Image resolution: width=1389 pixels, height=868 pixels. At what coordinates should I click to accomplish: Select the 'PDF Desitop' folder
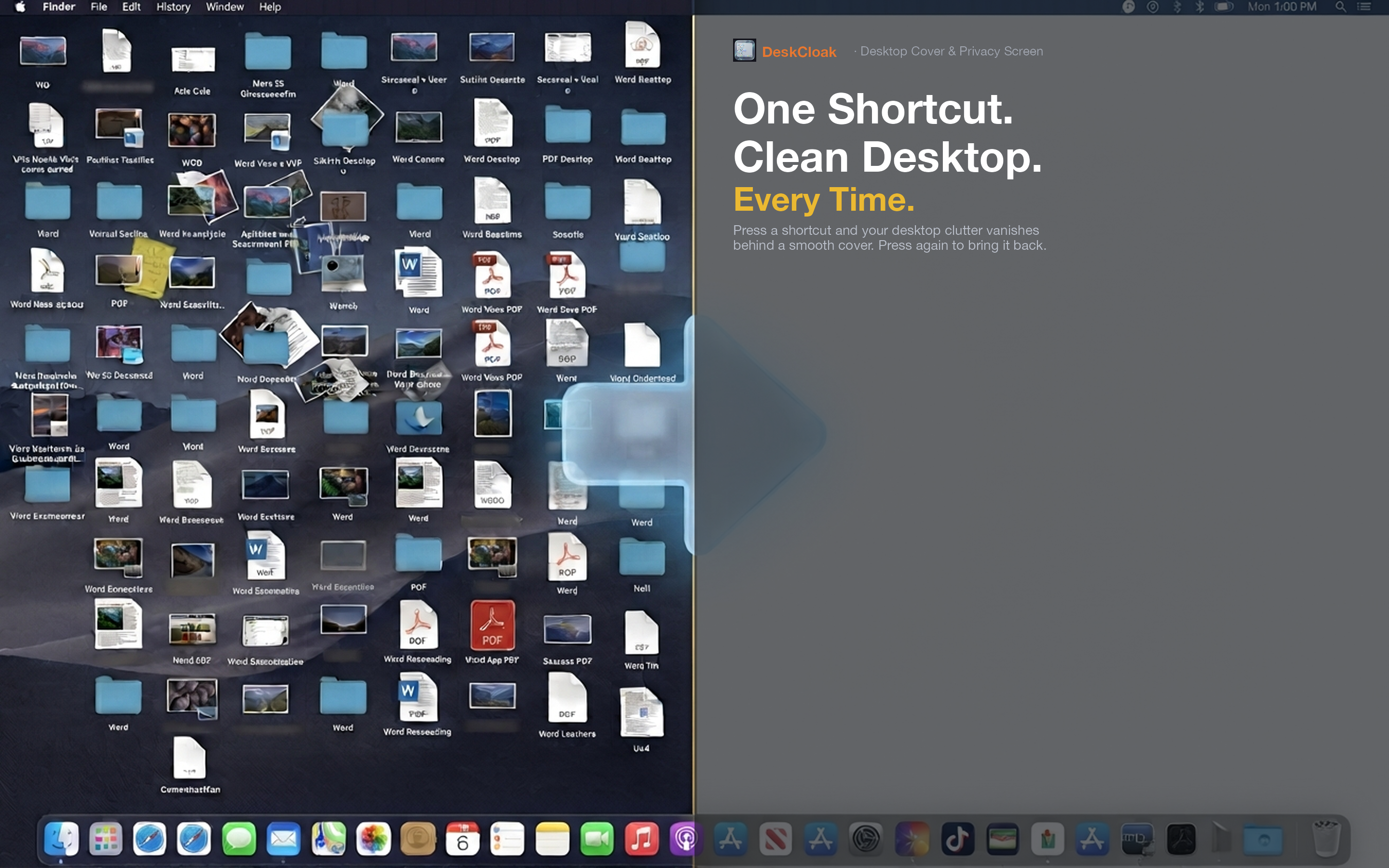[568, 124]
